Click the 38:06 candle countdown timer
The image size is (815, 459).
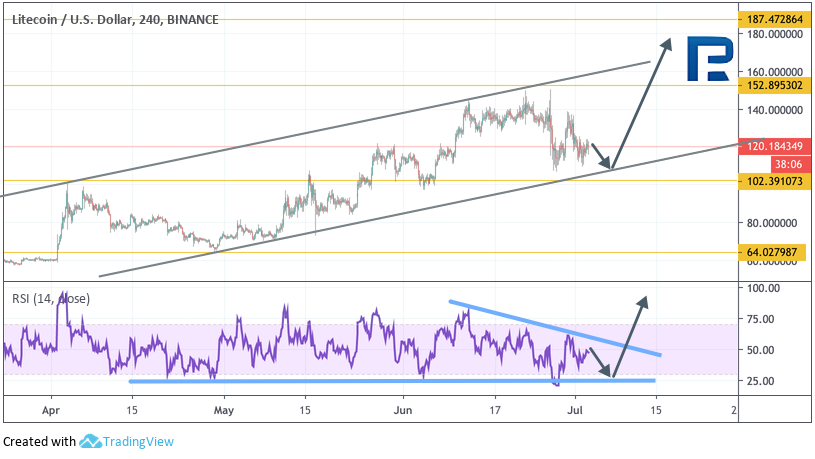784,162
